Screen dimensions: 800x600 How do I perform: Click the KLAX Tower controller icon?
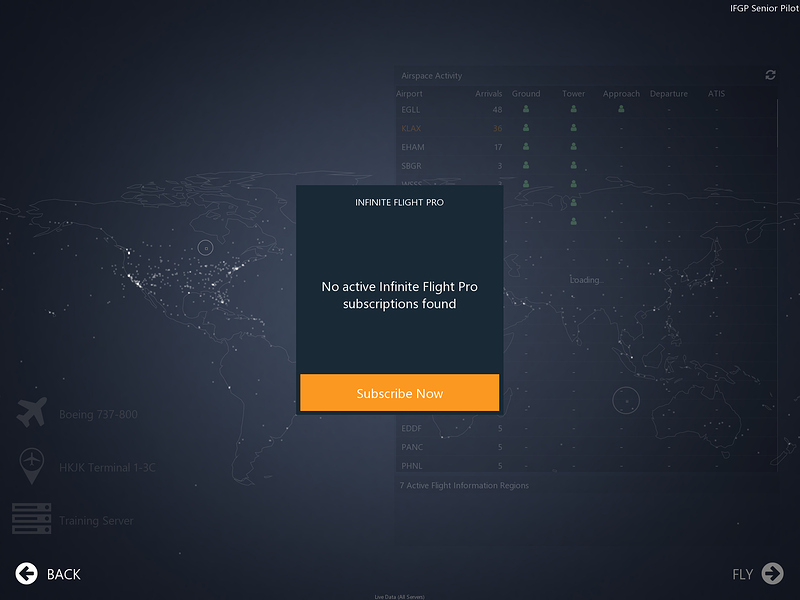click(573, 128)
